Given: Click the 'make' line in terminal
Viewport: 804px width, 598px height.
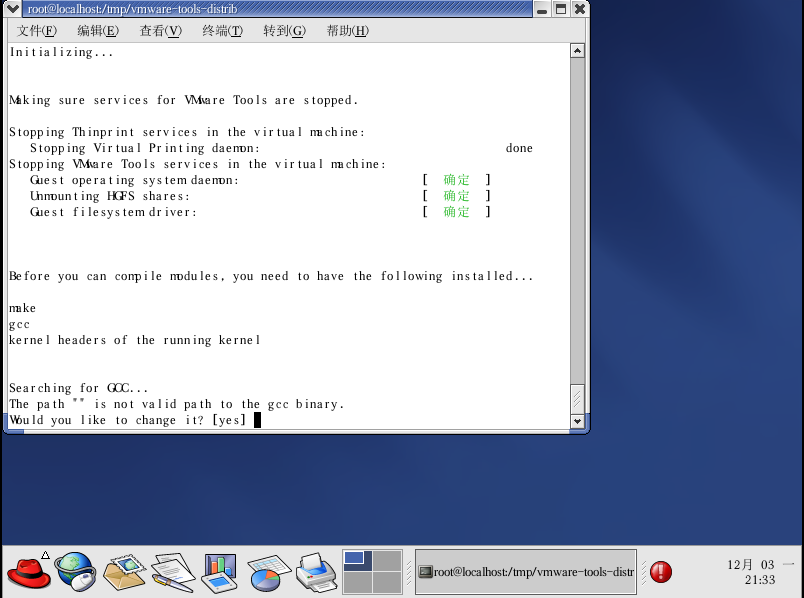Looking at the screenshot, I should [x=23, y=308].
